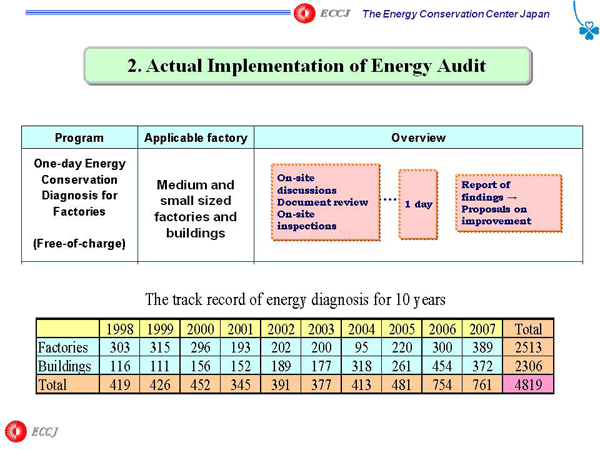Screen dimensions: 600x450
Task: Select the Buildings 2002 value '189'
Action: click(281, 366)
